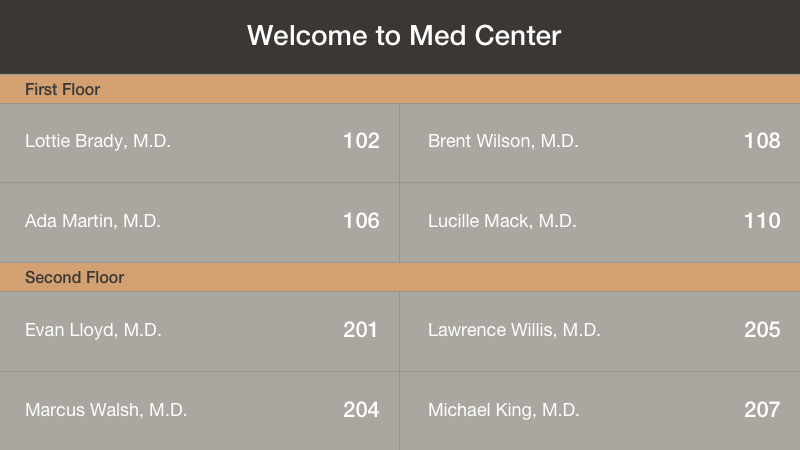The width and height of the screenshot is (800, 450).
Task: Click room number 204
Action: point(361,410)
